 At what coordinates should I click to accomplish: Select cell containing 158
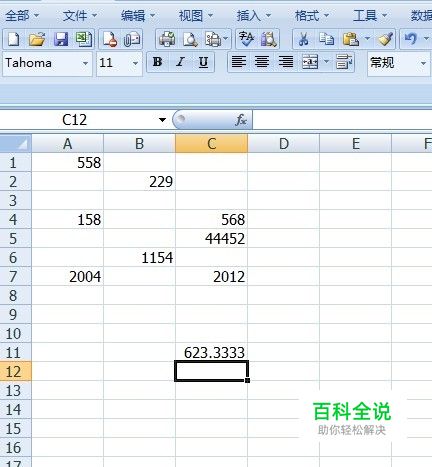coord(68,219)
